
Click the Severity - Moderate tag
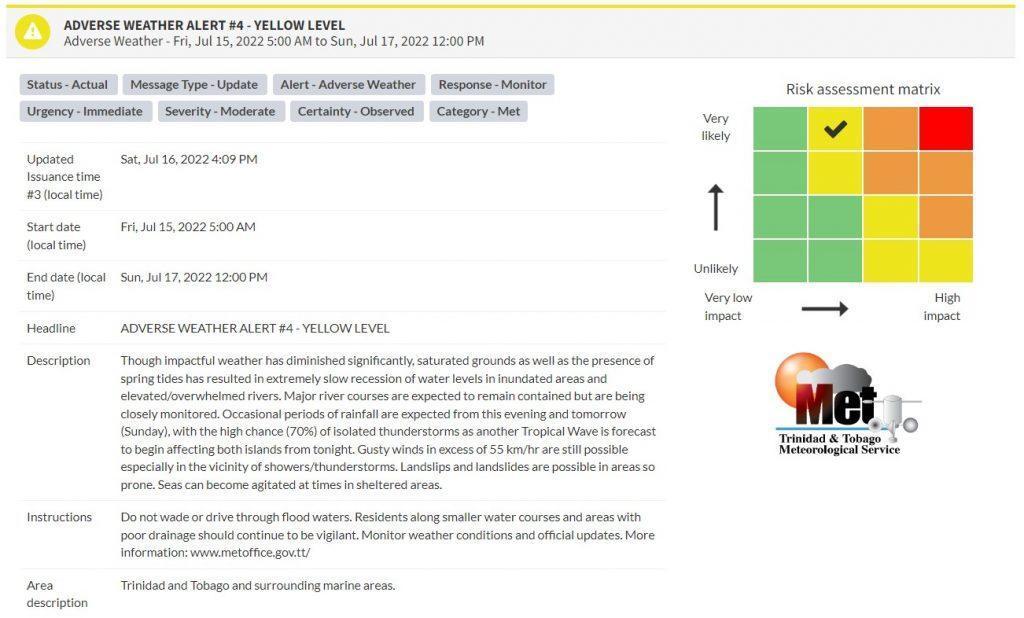[220, 111]
